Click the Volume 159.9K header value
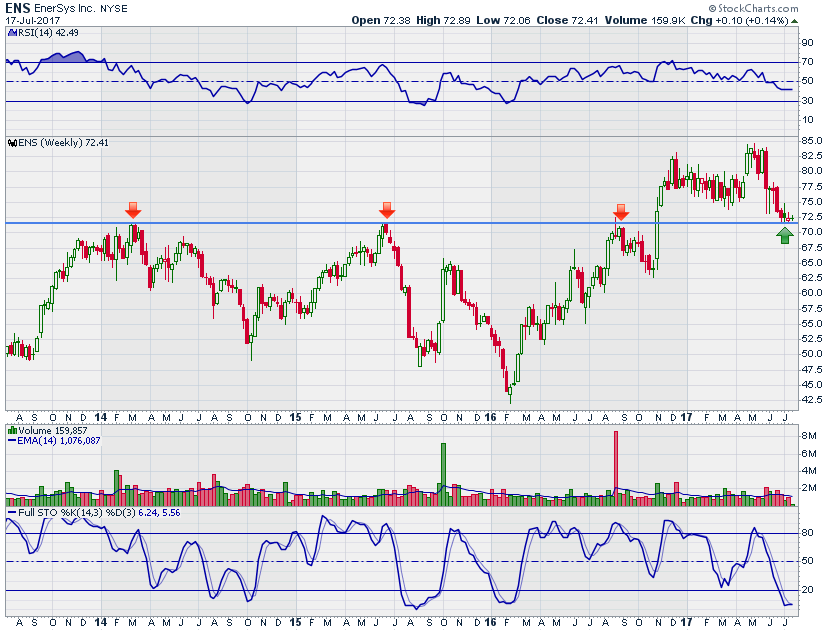 point(645,21)
